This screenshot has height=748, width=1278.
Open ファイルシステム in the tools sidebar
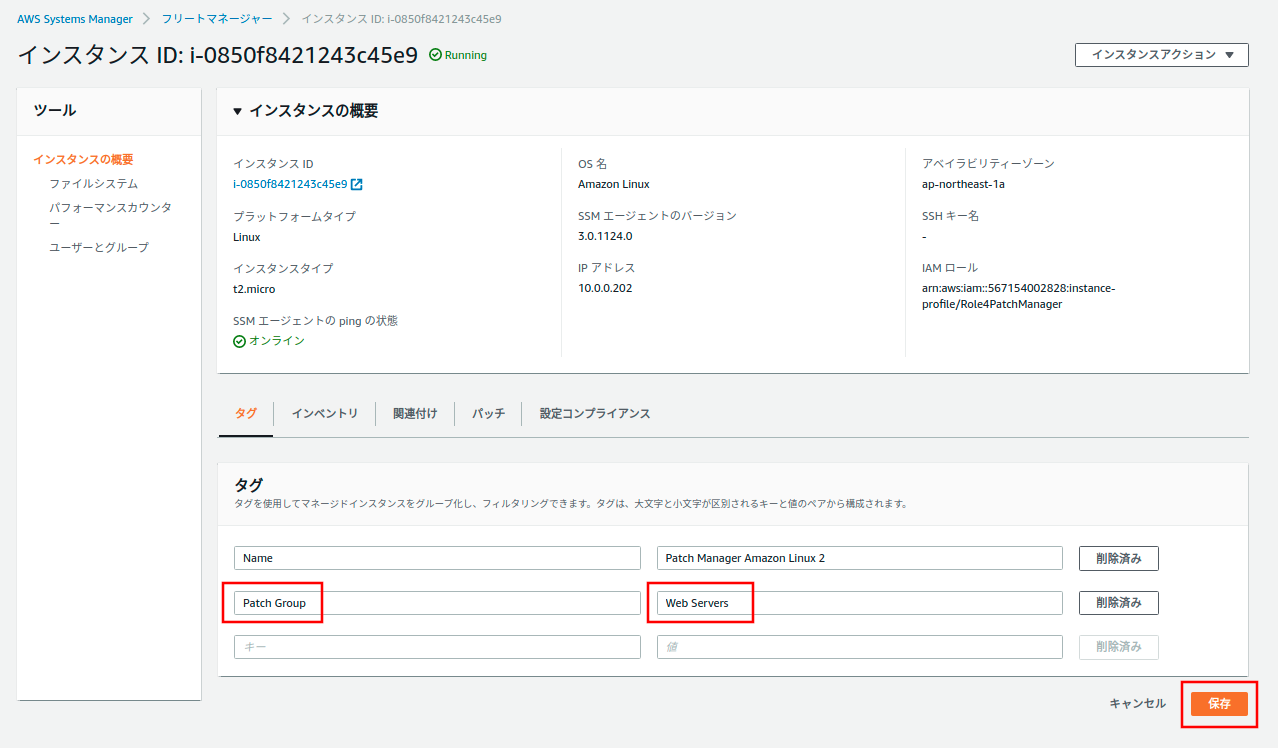coord(94,184)
